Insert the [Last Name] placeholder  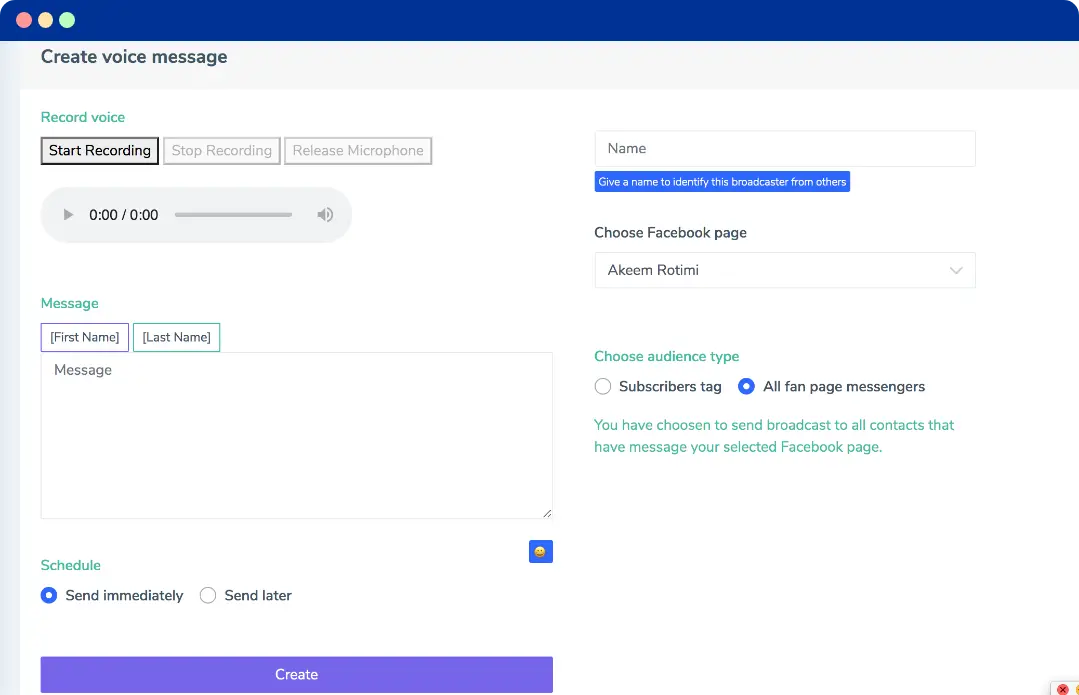[x=176, y=337]
